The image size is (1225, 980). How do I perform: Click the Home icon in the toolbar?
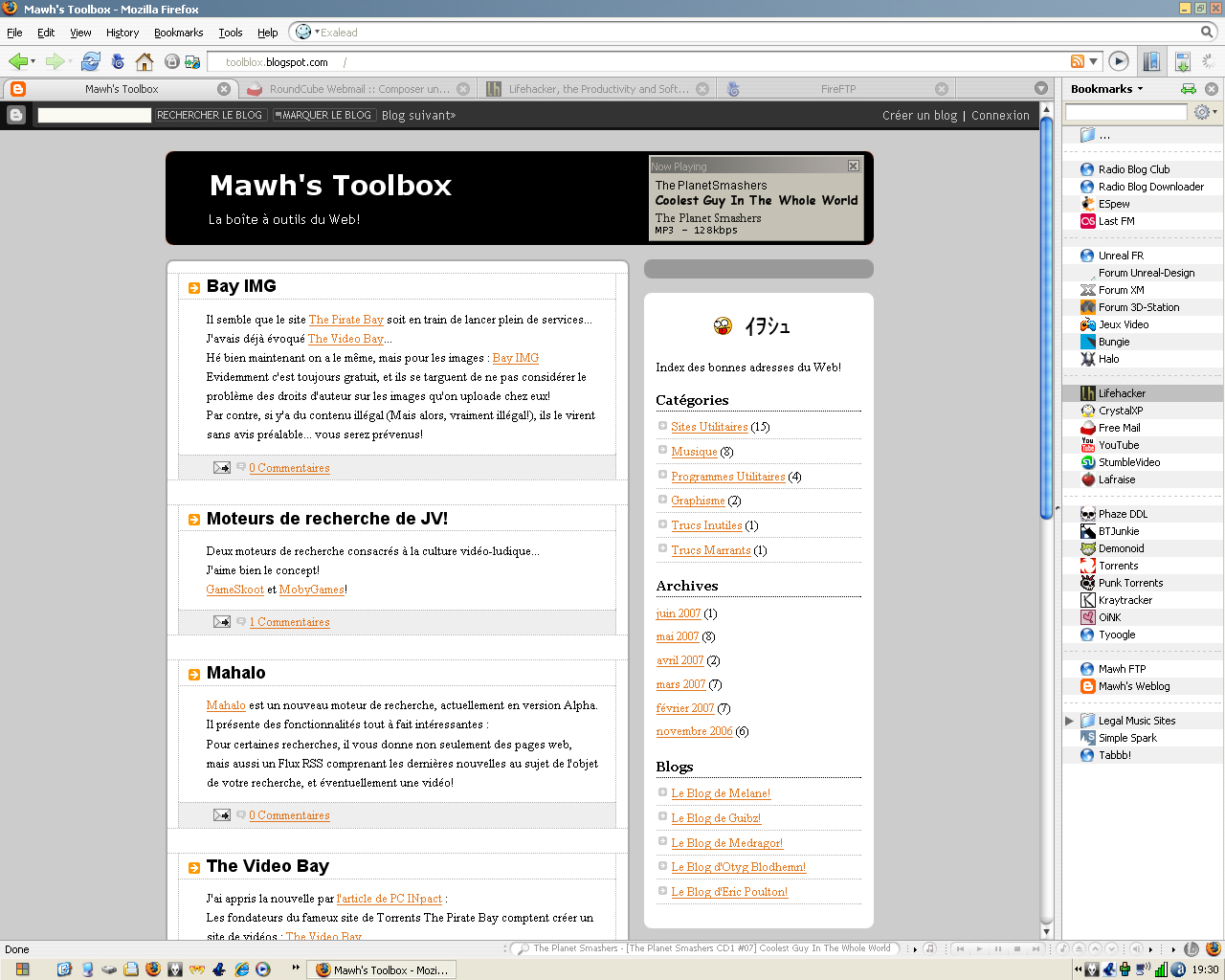pyautogui.click(x=145, y=62)
